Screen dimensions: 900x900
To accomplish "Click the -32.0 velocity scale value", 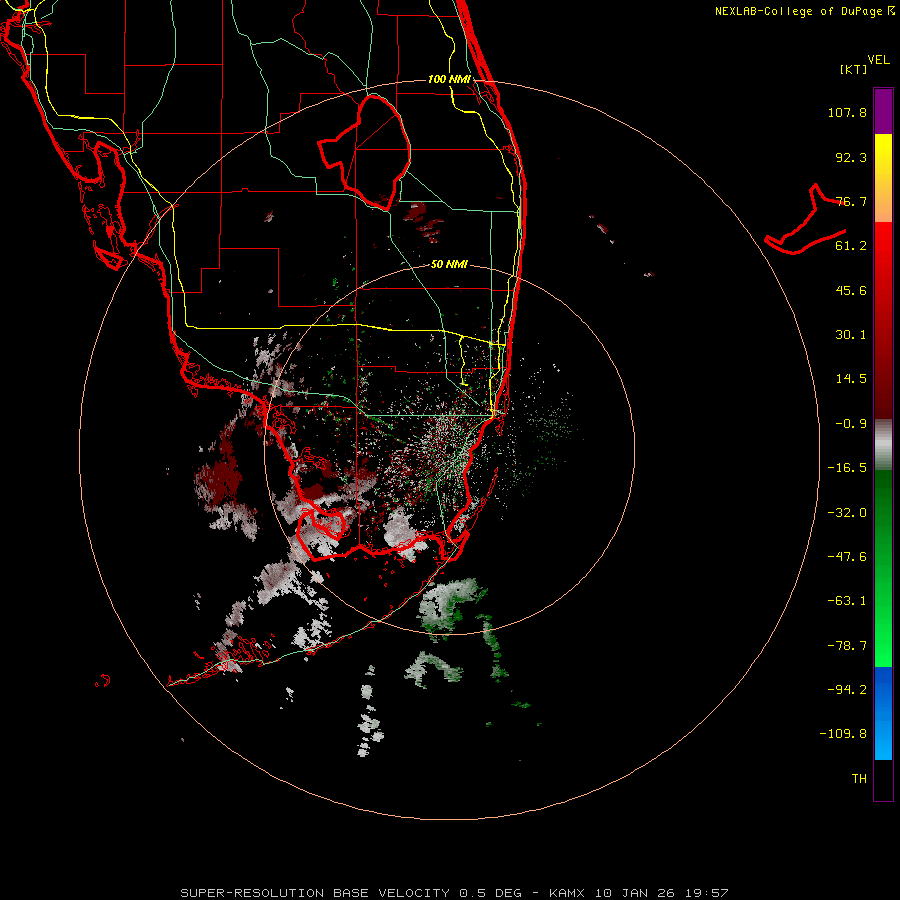I will (x=847, y=513).
